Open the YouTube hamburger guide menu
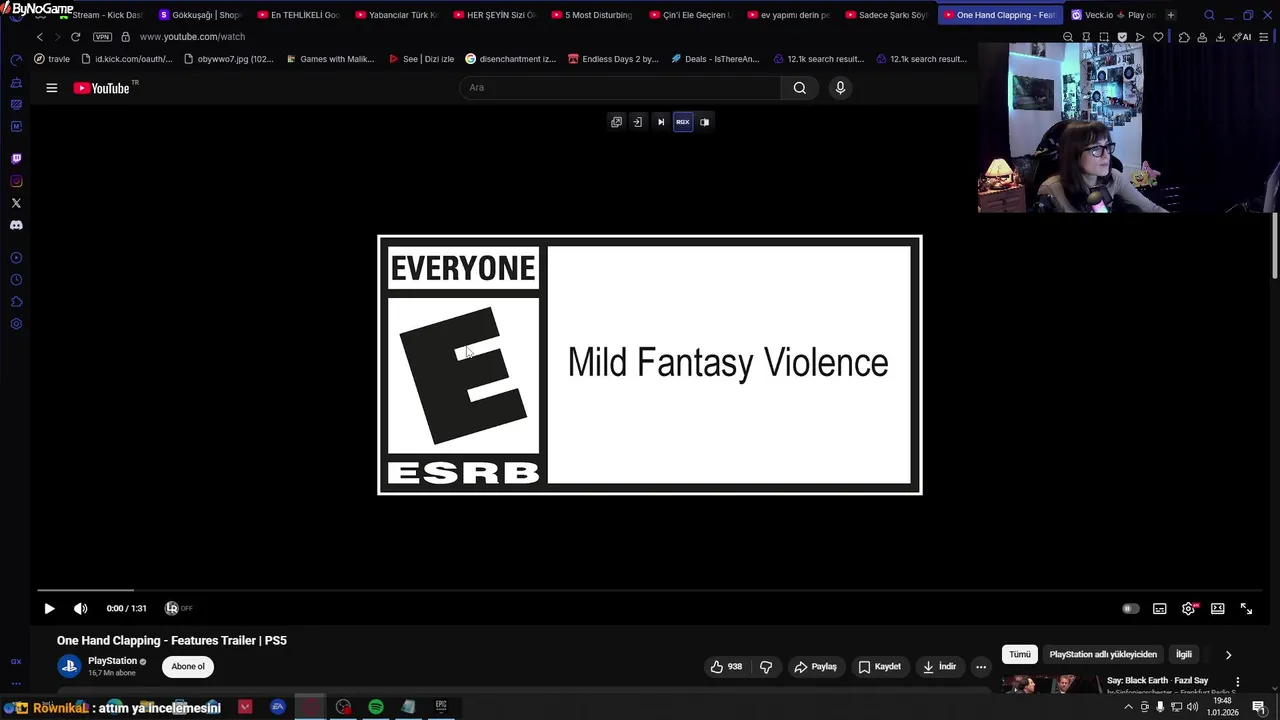This screenshot has width=1280, height=720. [x=52, y=88]
